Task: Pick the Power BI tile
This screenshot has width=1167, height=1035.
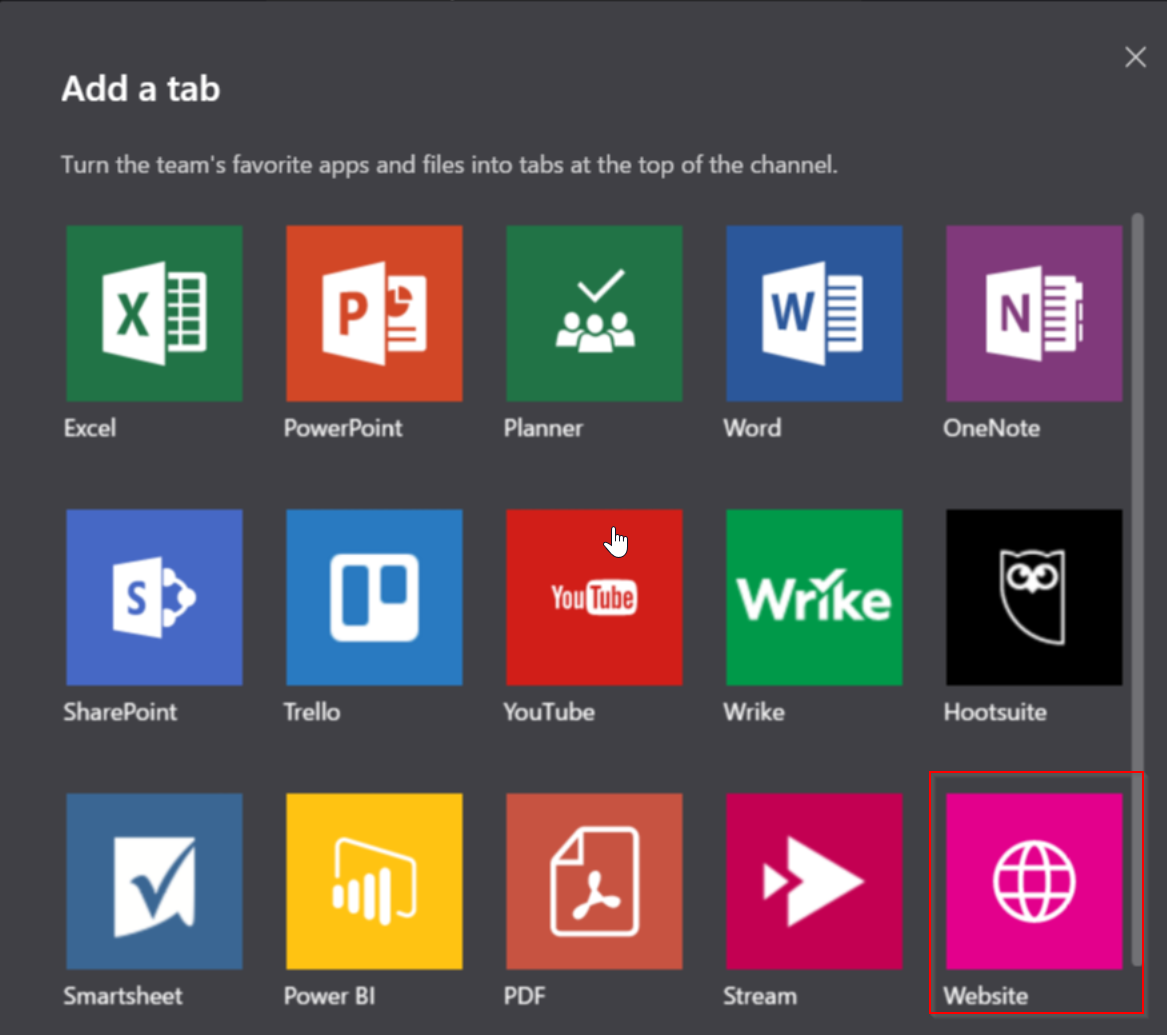Action: 374,881
